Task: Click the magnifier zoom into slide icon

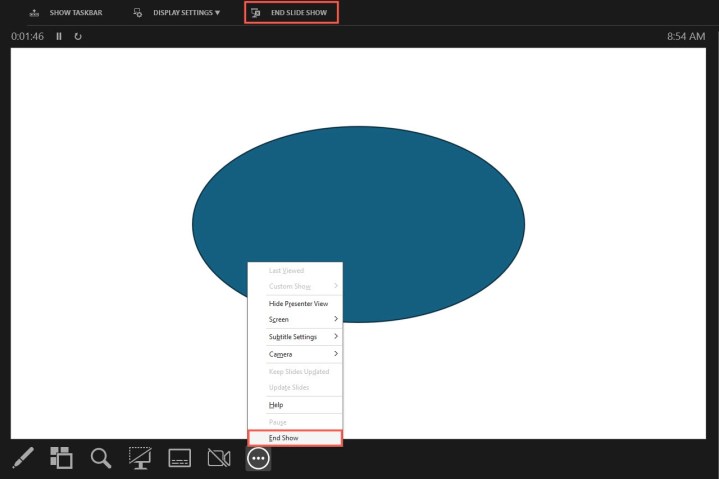Action: pyautogui.click(x=101, y=458)
